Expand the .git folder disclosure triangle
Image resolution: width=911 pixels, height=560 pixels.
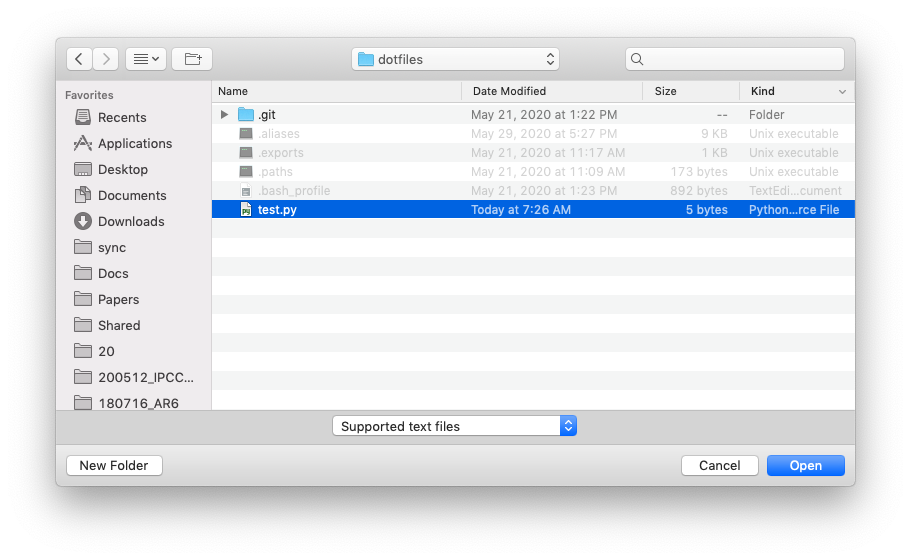[224, 114]
